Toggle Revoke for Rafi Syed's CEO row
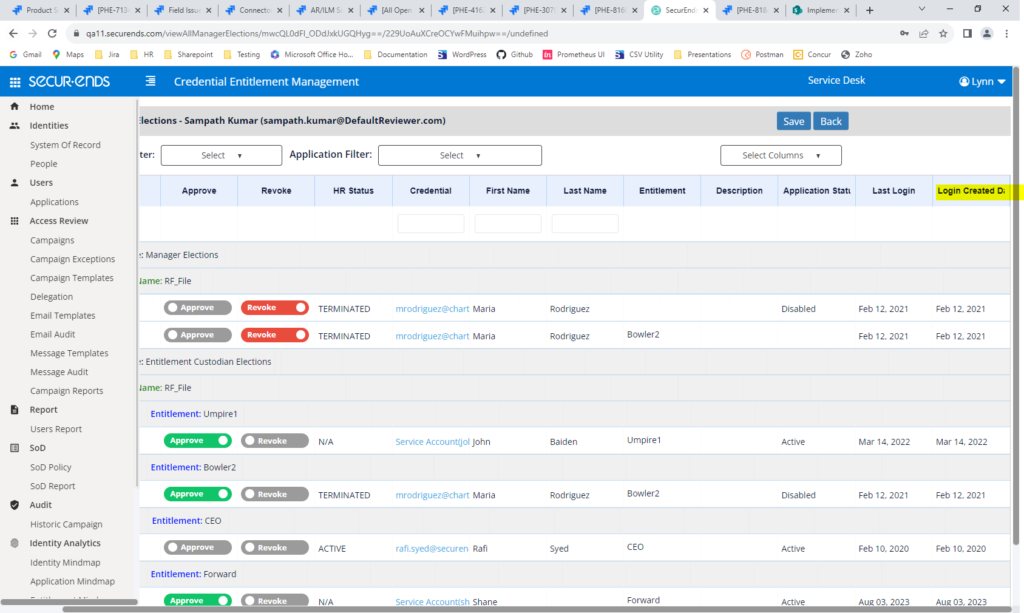 tap(274, 548)
